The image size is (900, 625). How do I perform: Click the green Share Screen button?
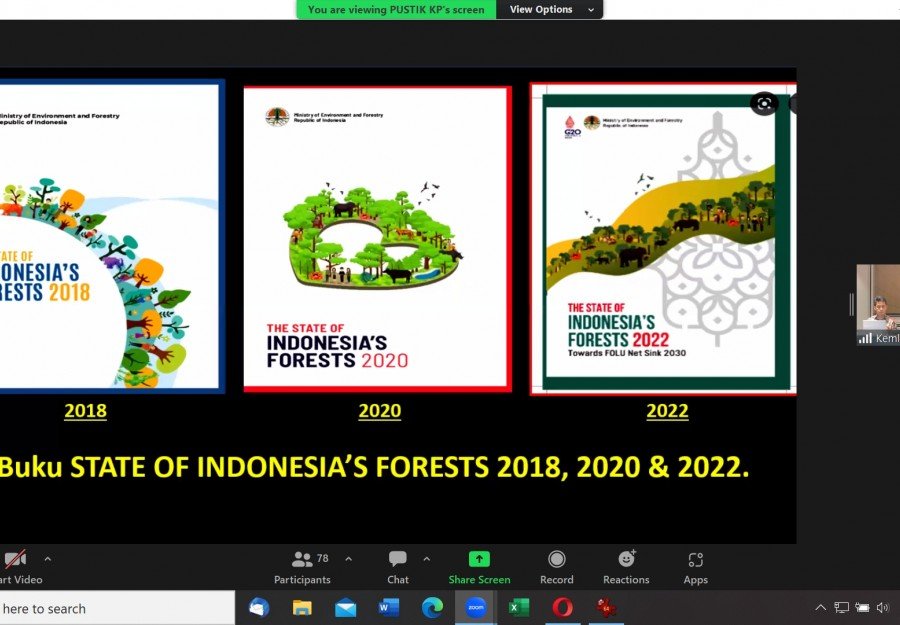[479, 568]
